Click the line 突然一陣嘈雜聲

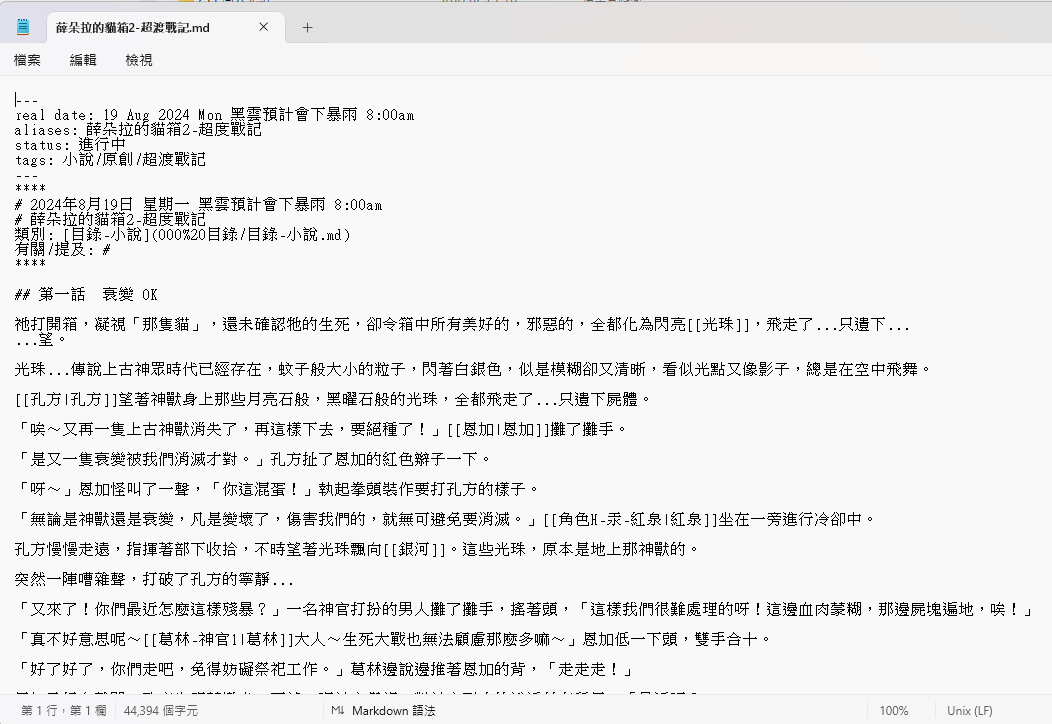(154, 579)
